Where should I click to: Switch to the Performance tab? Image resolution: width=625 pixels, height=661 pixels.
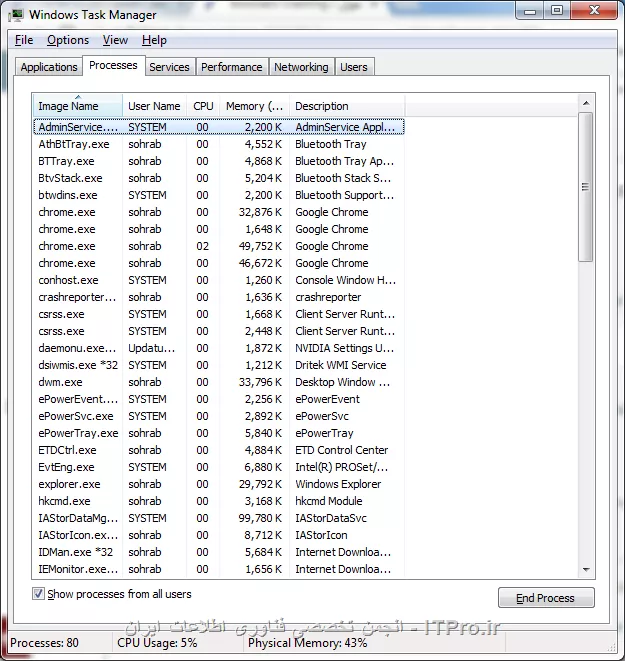(x=231, y=67)
